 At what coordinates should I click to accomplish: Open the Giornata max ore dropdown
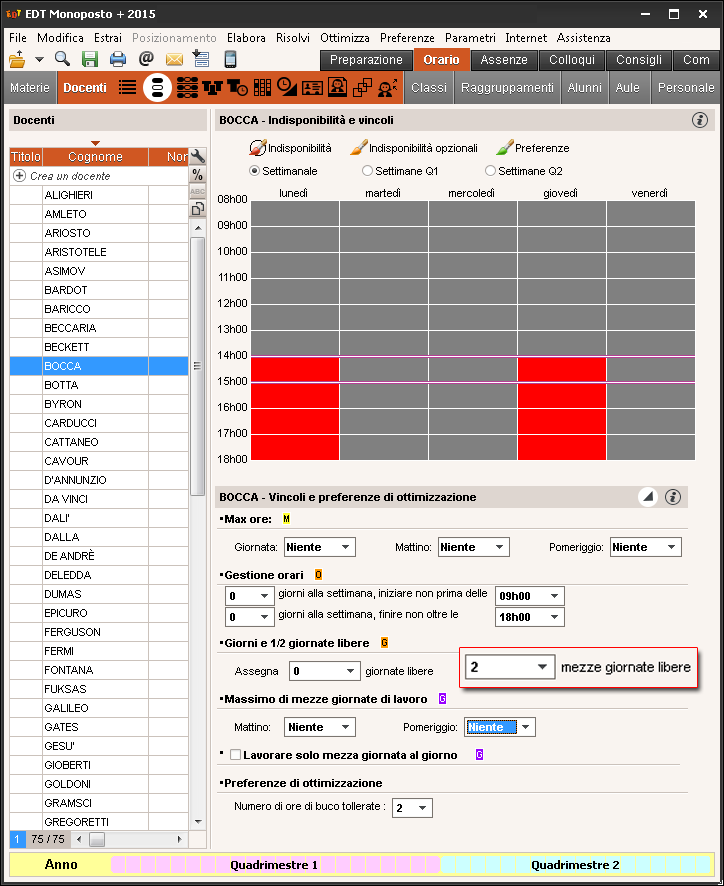pos(319,547)
